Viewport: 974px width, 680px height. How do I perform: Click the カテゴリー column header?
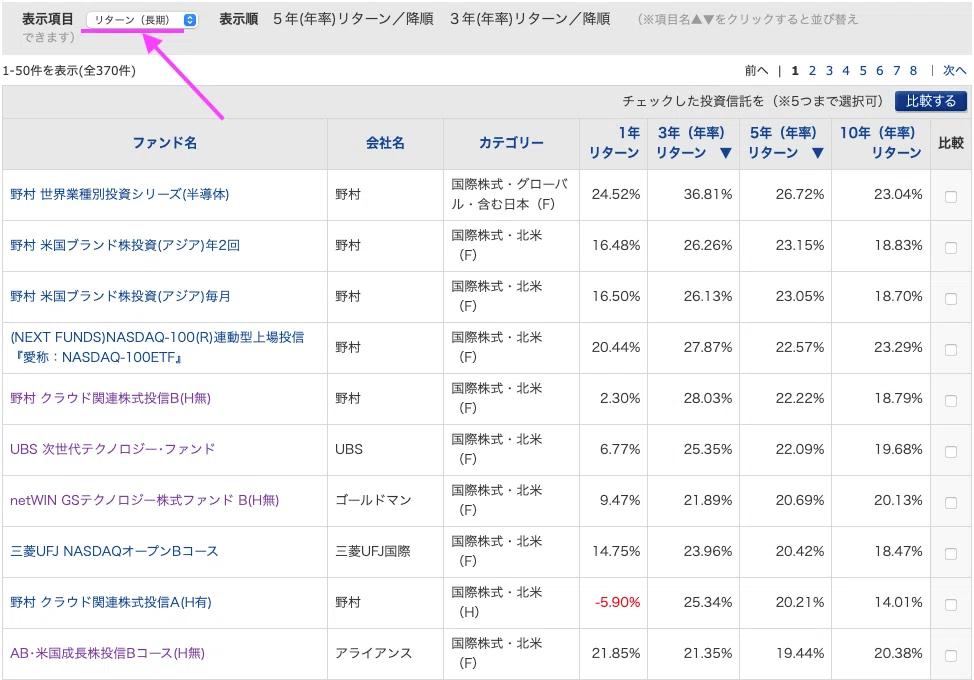coord(511,143)
